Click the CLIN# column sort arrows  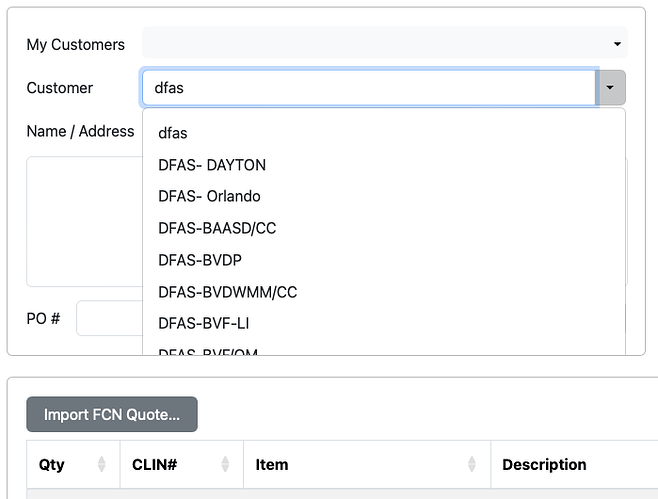point(225,464)
